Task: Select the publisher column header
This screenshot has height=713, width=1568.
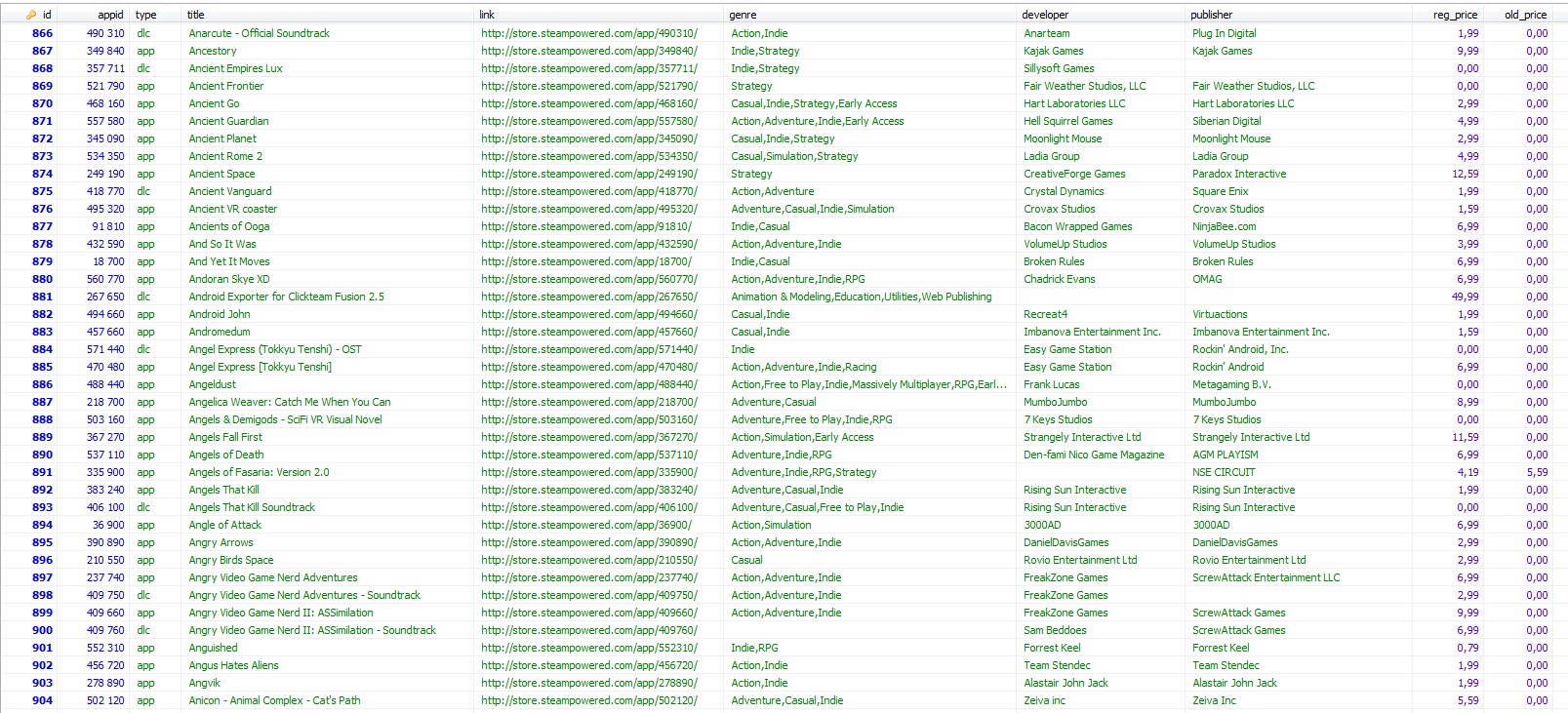Action: (x=1211, y=15)
